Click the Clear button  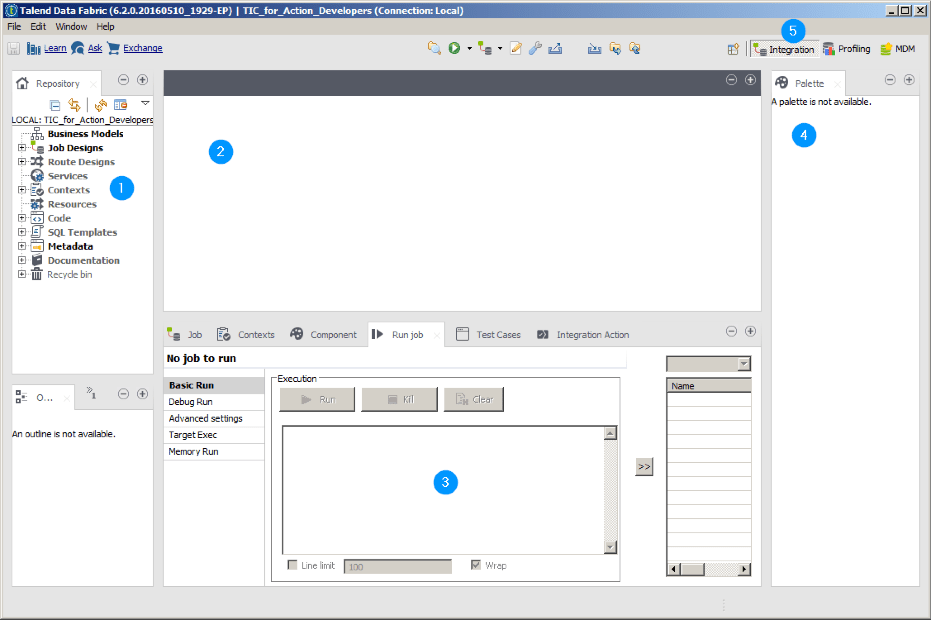click(x=474, y=400)
